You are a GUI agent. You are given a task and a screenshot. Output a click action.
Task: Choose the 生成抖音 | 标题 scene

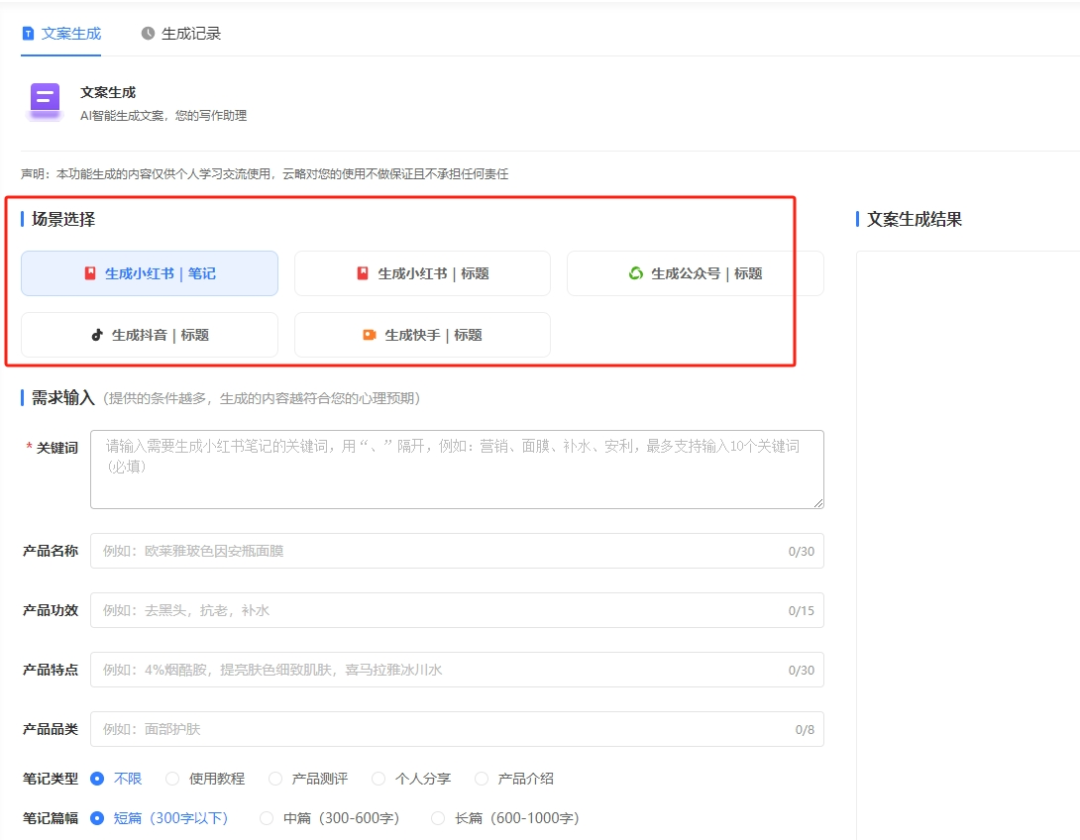click(x=149, y=335)
